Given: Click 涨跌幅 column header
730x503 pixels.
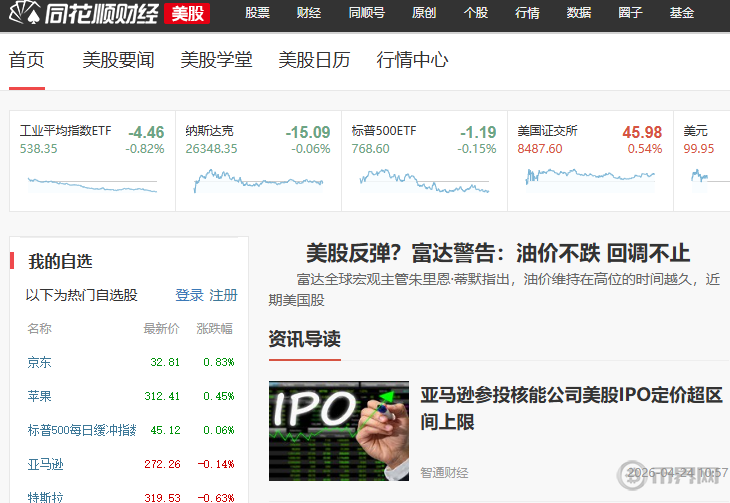Looking at the screenshot, I should pos(214,329).
